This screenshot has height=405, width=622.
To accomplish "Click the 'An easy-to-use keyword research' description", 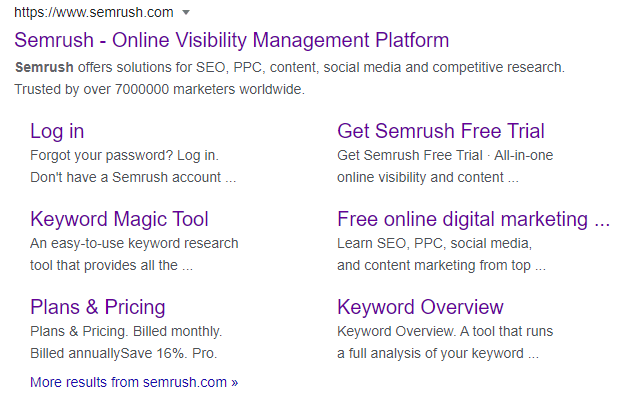I will pyautogui.click(x=134, y=243).
